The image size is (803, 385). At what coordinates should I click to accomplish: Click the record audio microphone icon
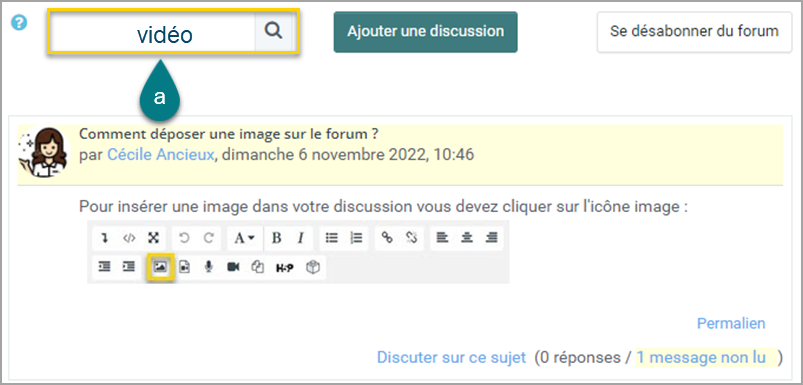[x=208, y=267]
